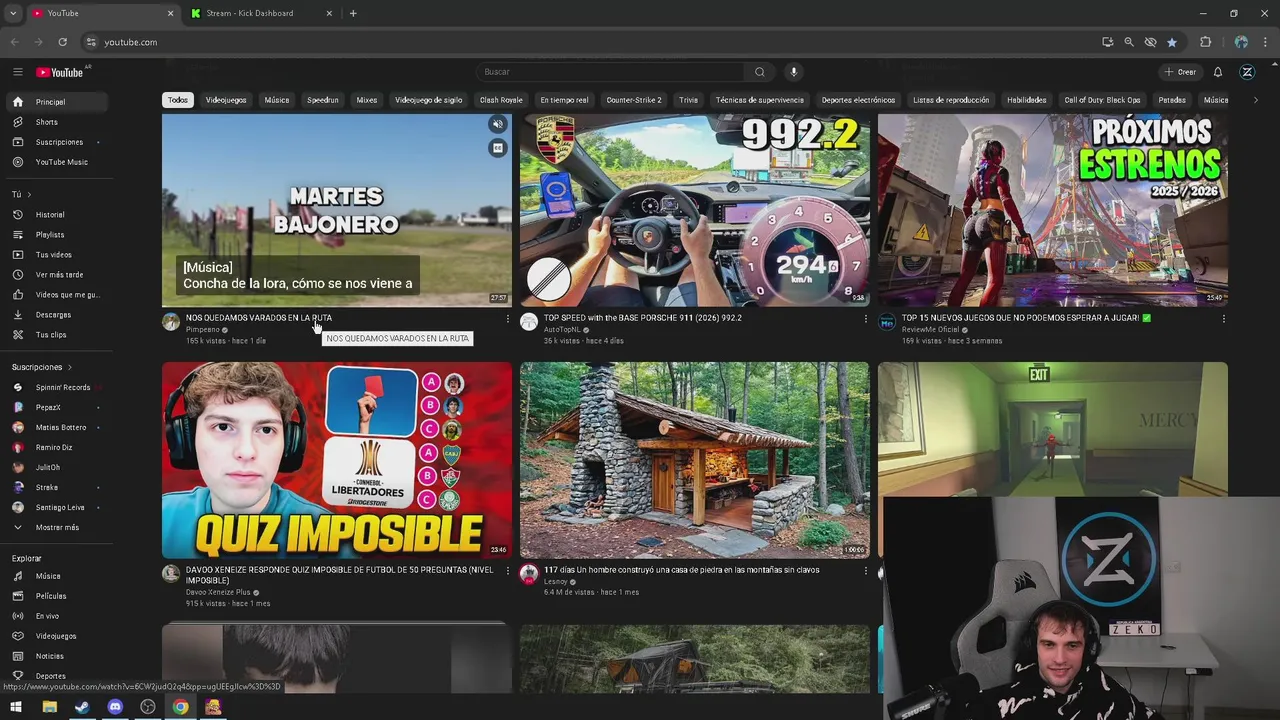Viewport: 1280px width, 720px height.
Task: Select the Speedrun filter chip
Action: pyautogui.click(x=323, y=100)
